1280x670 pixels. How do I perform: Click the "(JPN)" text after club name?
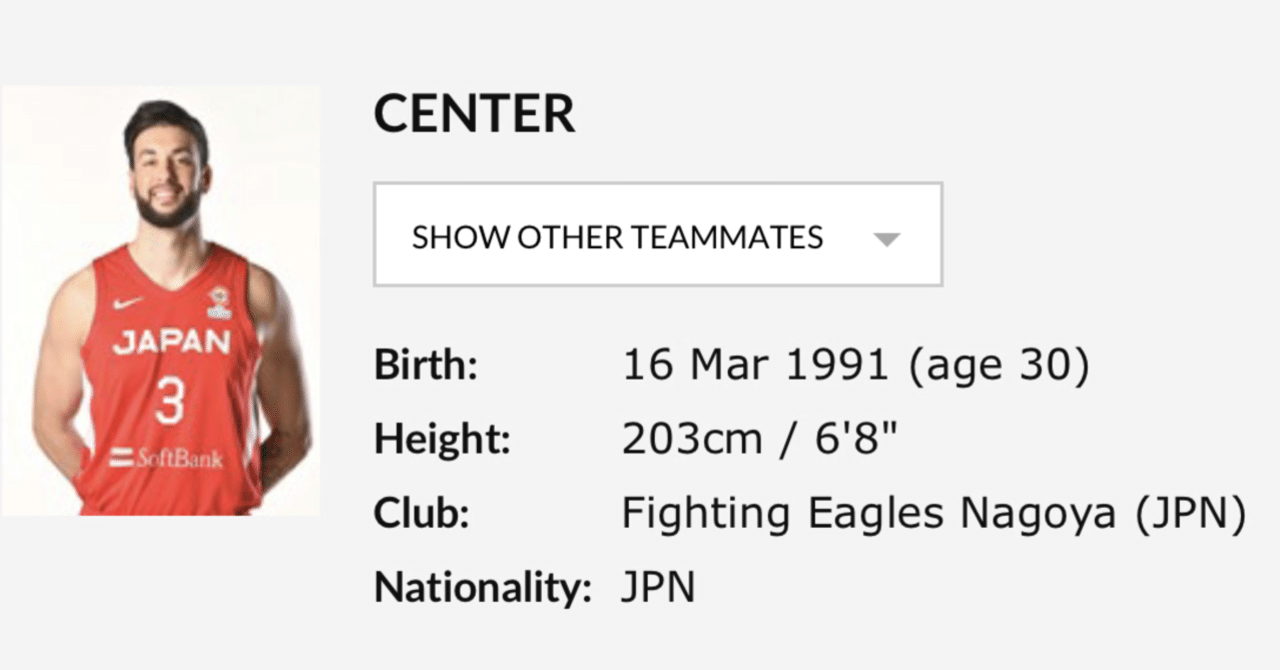[x=1189, y=514]
